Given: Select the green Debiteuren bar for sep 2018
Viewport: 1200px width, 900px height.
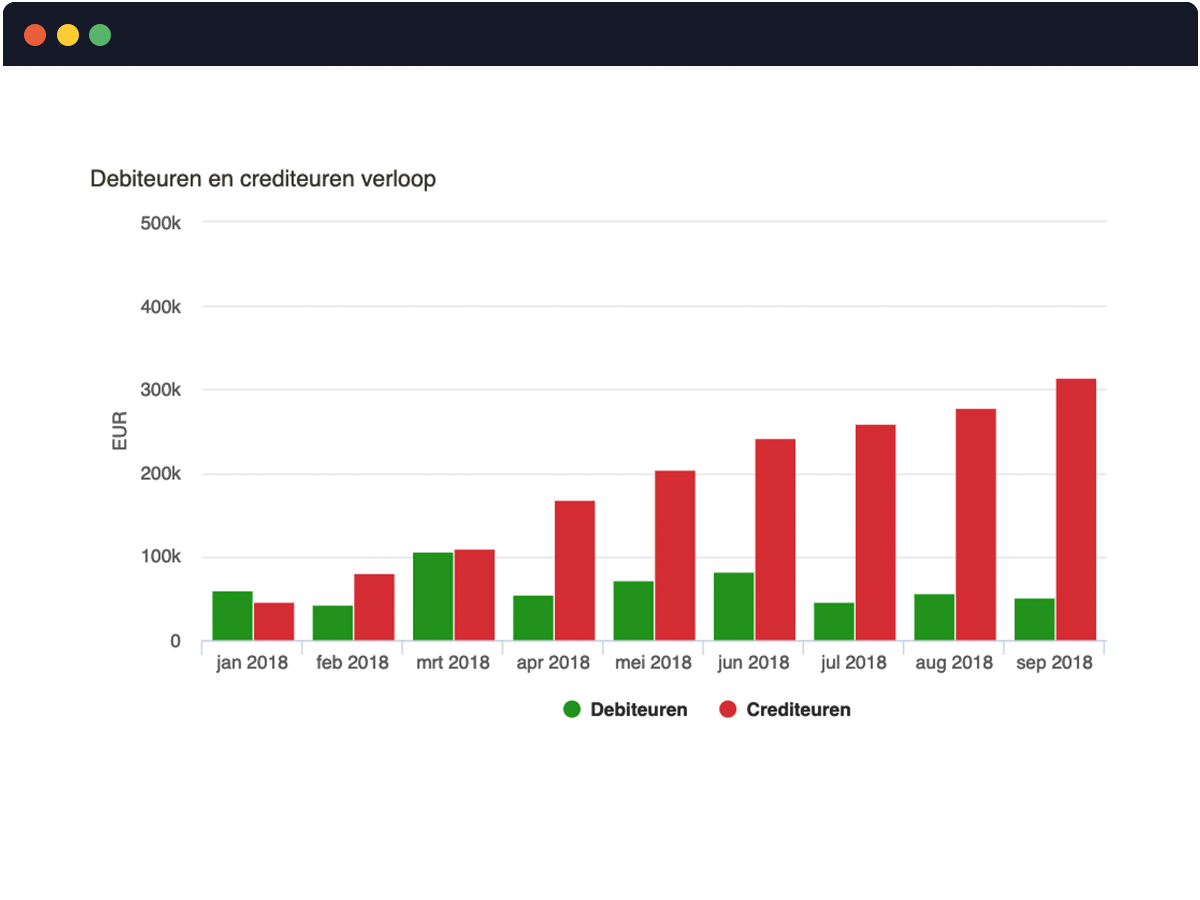Looking at the screenshot, I should click(x=1034, y=620).
